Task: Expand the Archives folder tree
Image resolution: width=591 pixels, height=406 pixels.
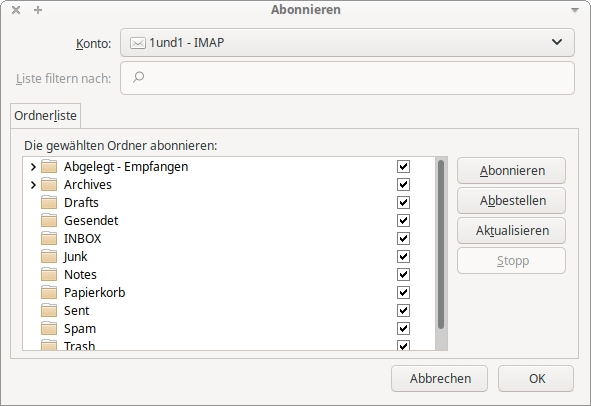Action: 33,185
